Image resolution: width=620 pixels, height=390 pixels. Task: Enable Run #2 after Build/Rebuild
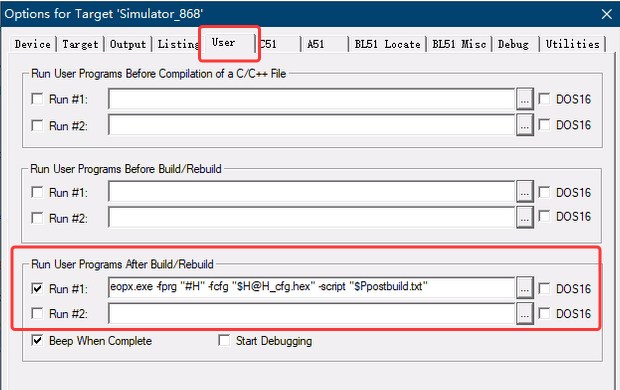(x=37, y=314)
